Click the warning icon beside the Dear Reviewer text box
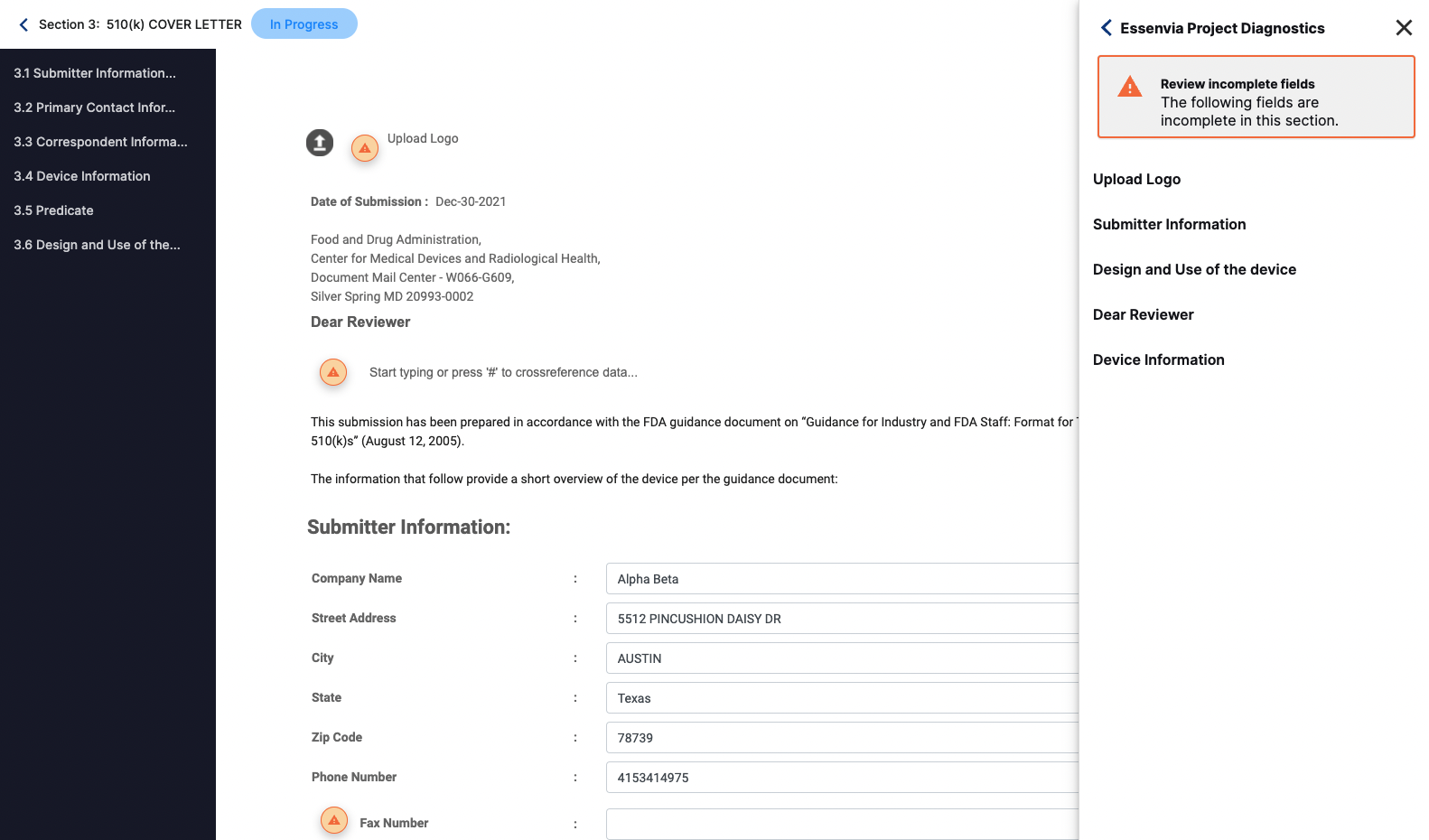1429x840 pixels. 333,372
